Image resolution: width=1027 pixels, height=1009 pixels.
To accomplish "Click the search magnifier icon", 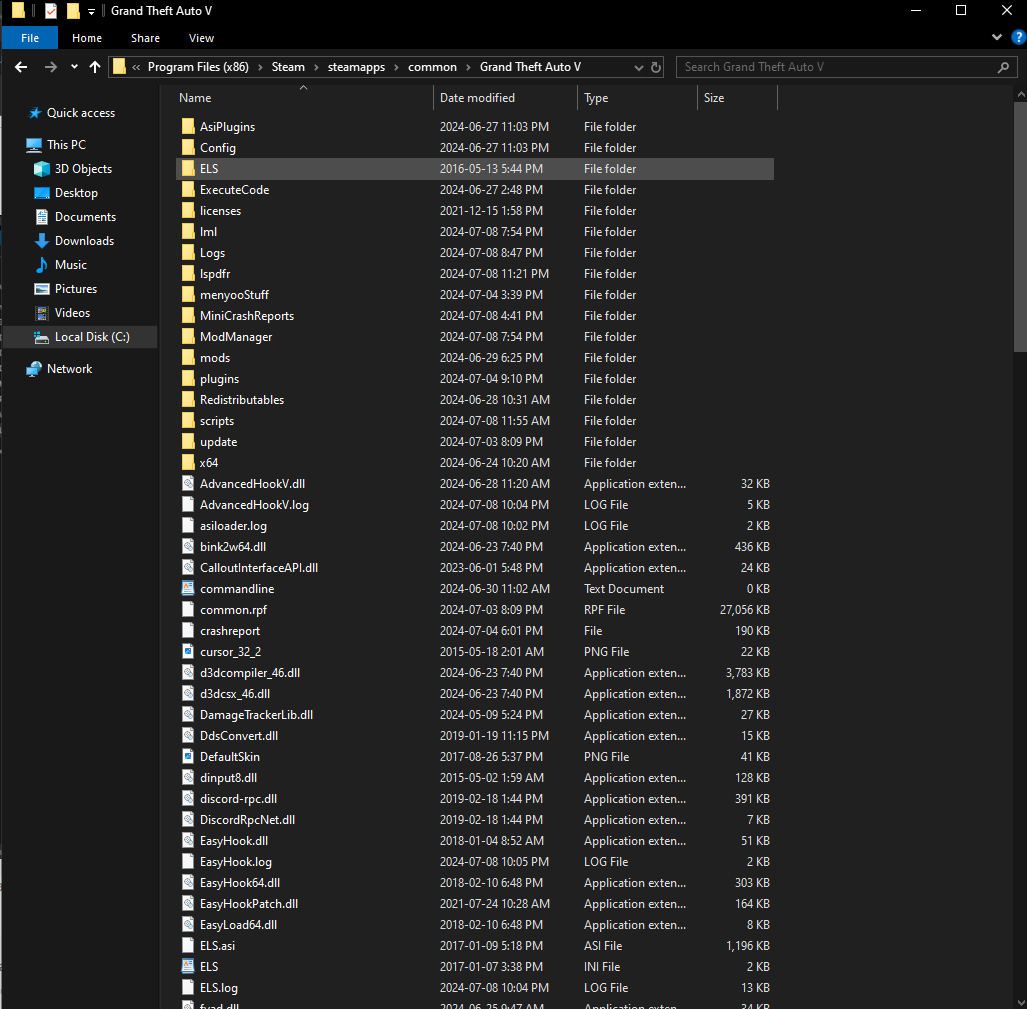I will [x=1003, y=68].
